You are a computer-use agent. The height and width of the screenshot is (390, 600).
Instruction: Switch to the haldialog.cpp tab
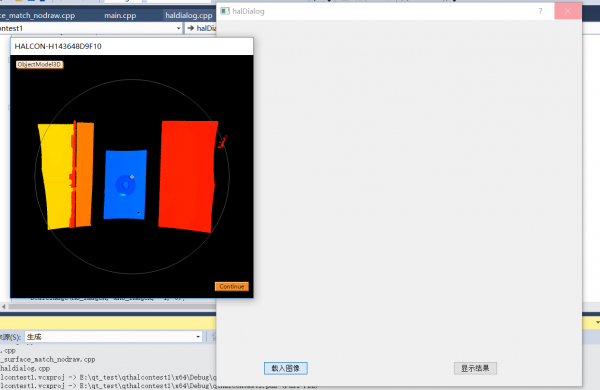pos(189,15)
